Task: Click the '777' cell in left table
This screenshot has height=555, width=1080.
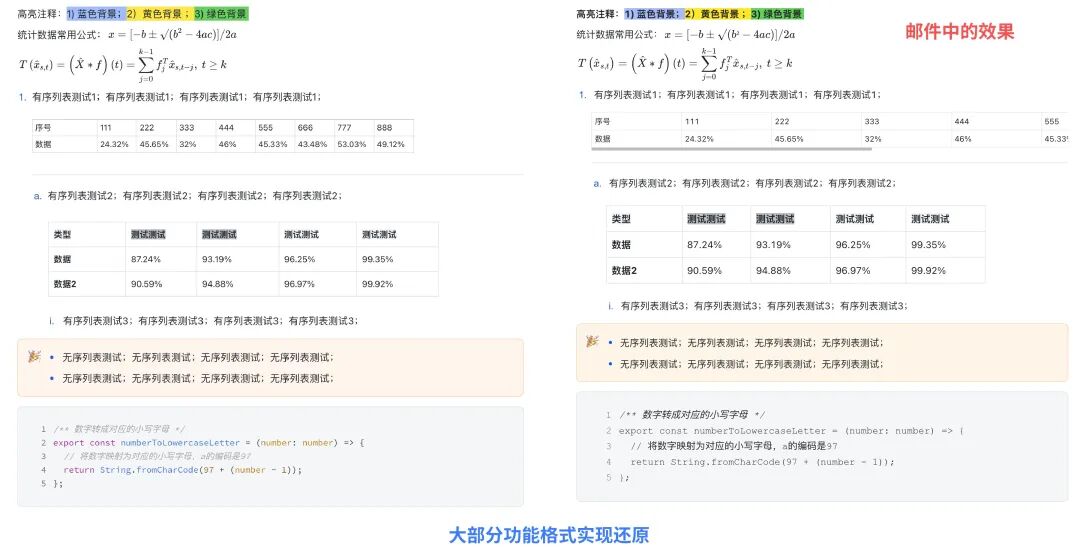Action: pos(354,127)
